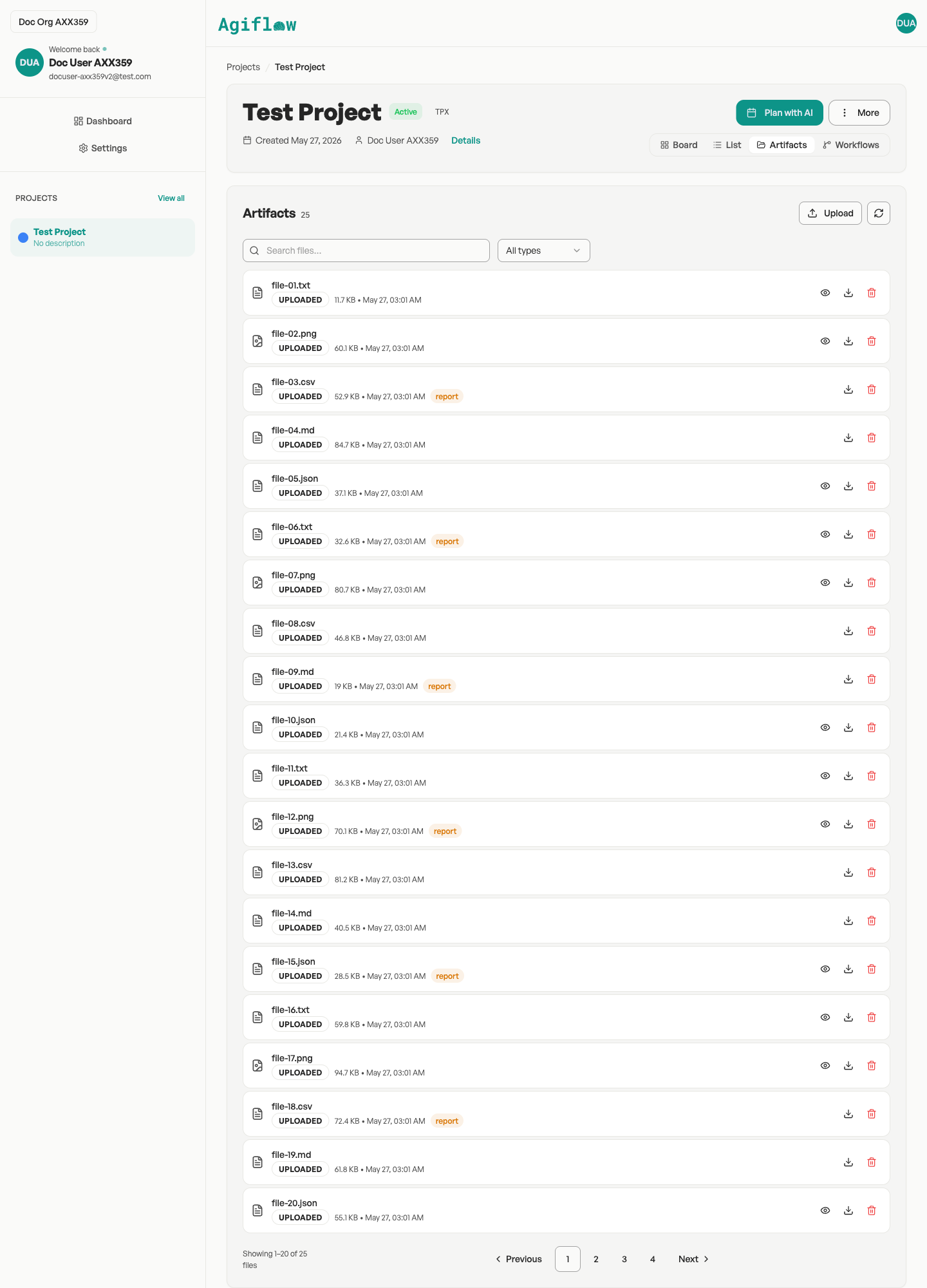927x1288 pixels.
Task: Switch to the Board view tab
Action: click(679, 145)
